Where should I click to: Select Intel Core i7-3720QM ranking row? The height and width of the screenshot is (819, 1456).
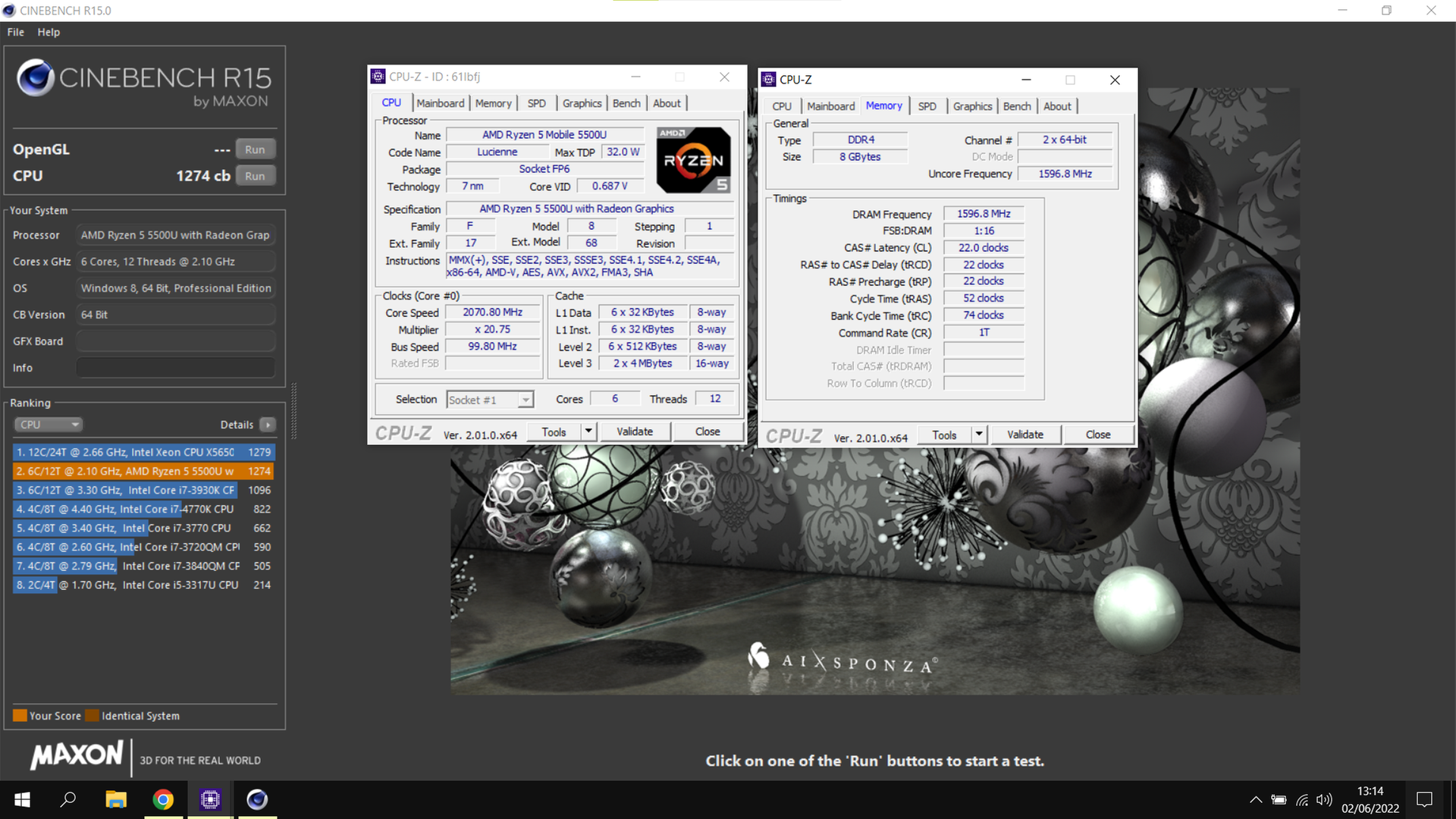143,547
